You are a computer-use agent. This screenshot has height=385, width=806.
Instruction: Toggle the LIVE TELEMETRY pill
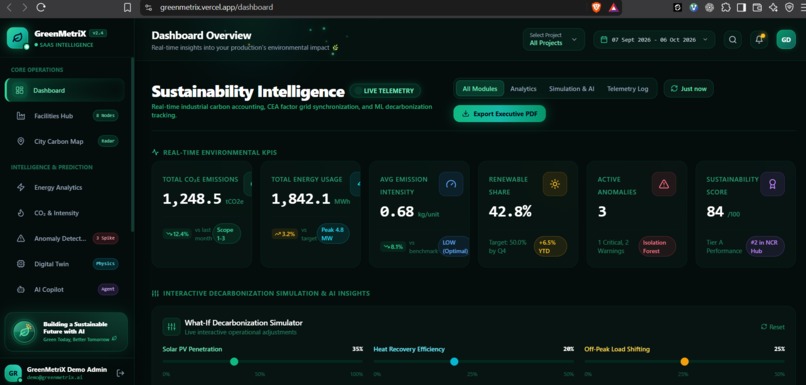385,91
